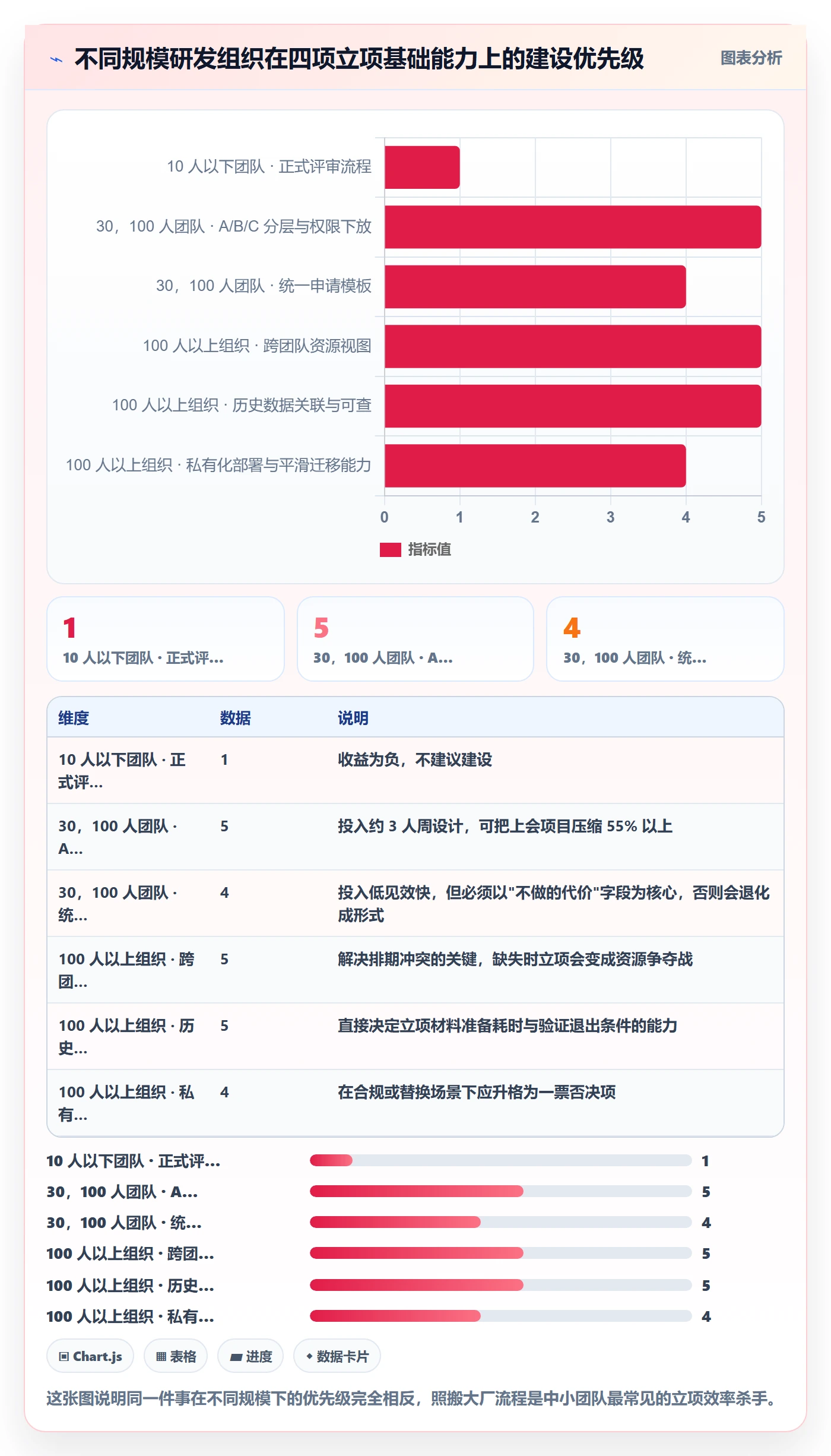
Task: Click the progress bar for 100 人以上组织 · 历史…
Action: pos(501,1285)
